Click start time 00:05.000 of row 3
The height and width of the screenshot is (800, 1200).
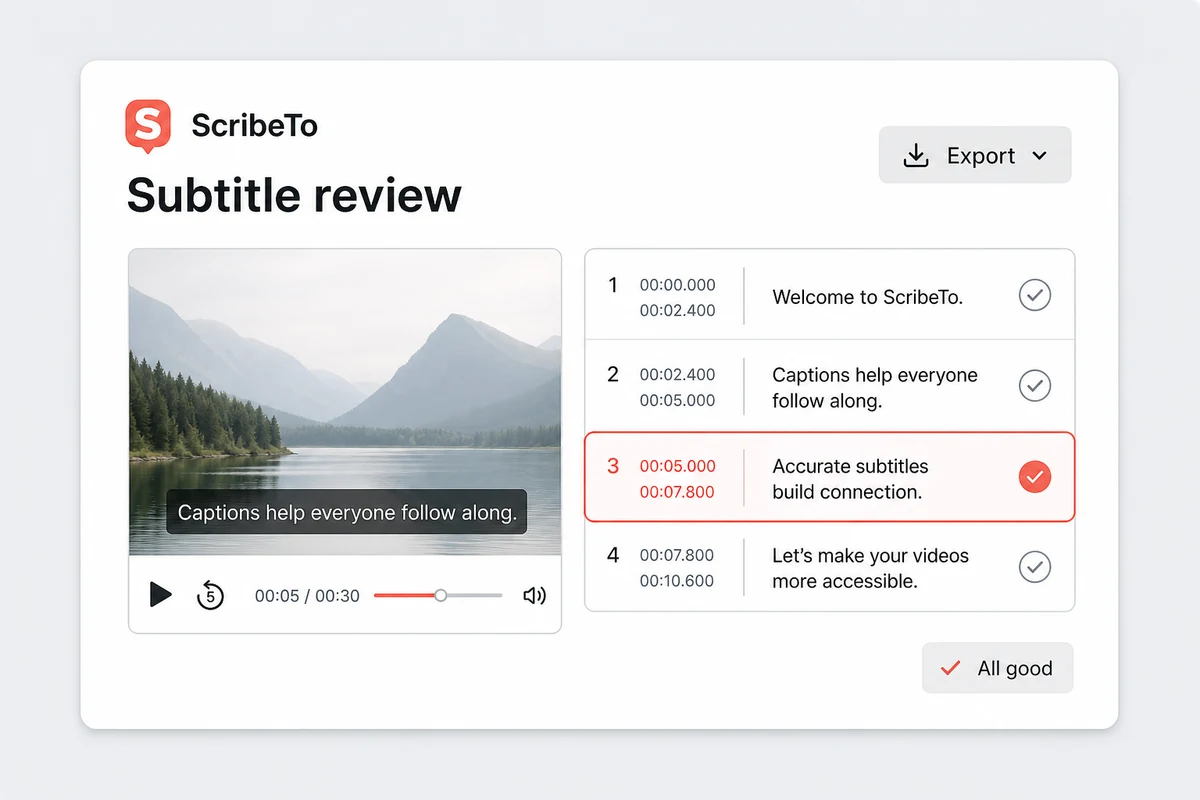677,466
